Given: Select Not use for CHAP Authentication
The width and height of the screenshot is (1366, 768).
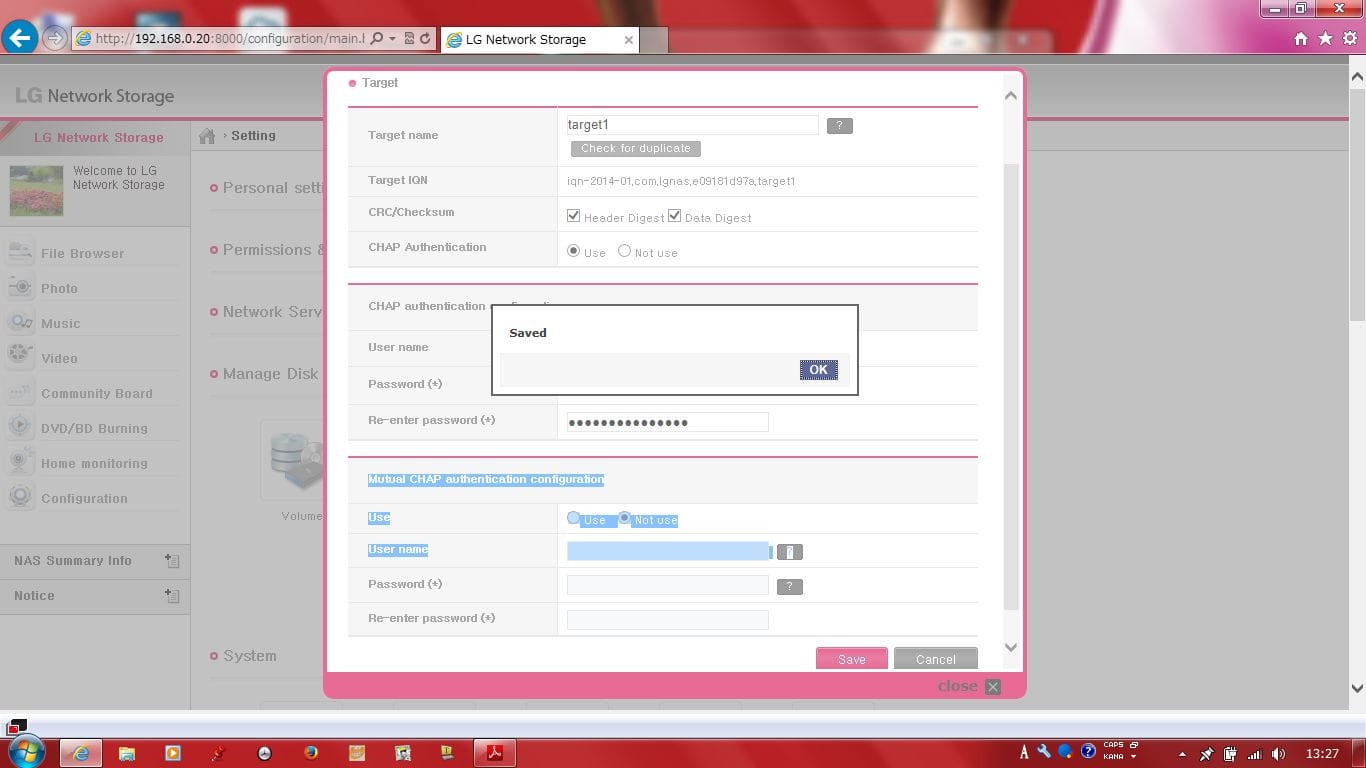Looking at the screenshot, I should (x=624, y=251).
